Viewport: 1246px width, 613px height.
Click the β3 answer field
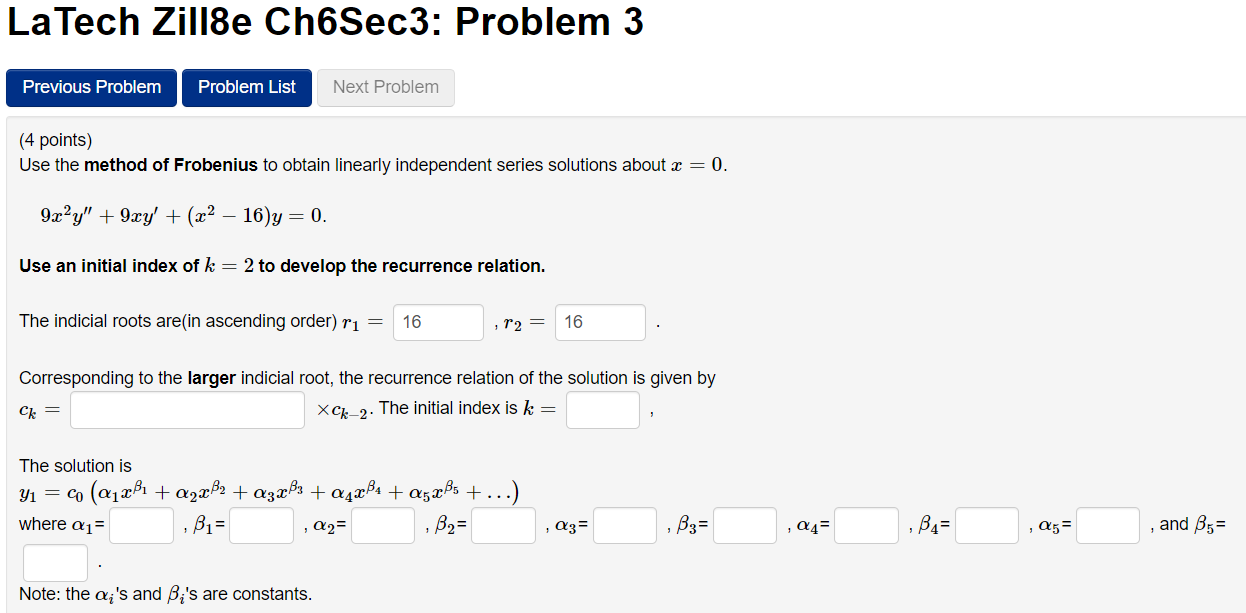(x=745, y=526)
